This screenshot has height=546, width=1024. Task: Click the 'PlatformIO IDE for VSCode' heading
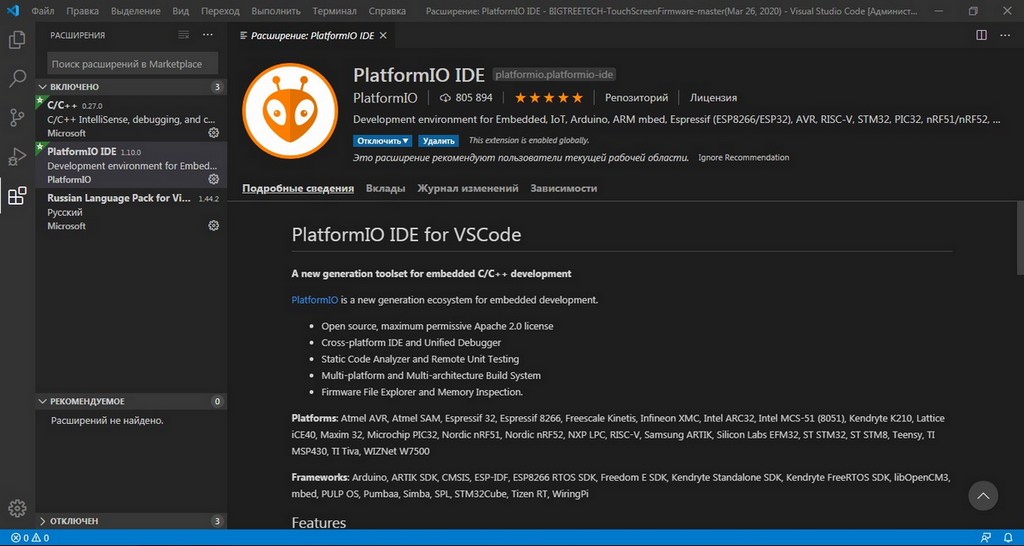[406, 234]
